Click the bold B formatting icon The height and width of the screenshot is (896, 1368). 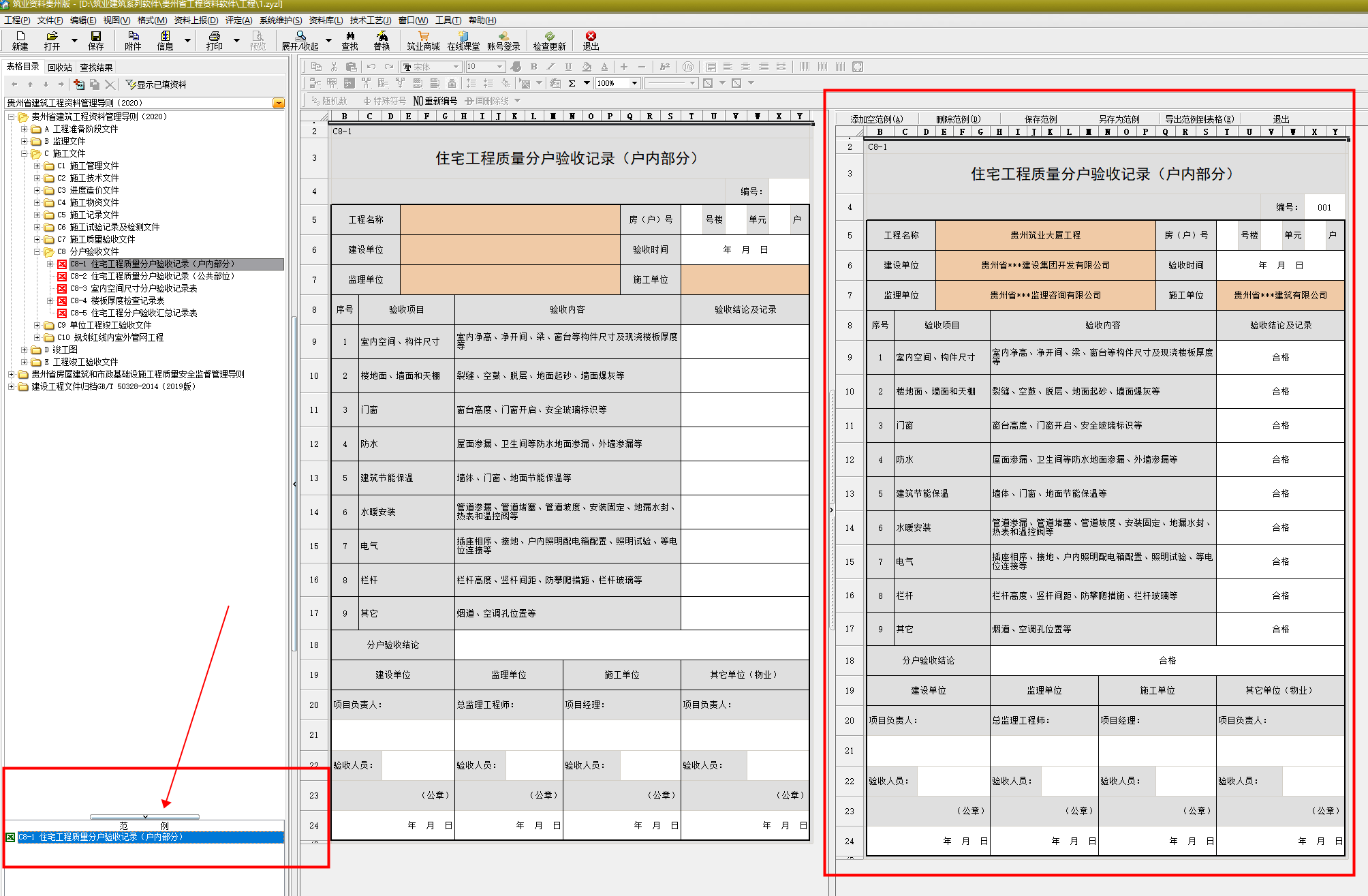pyautogui.click(x=533, y=67)
